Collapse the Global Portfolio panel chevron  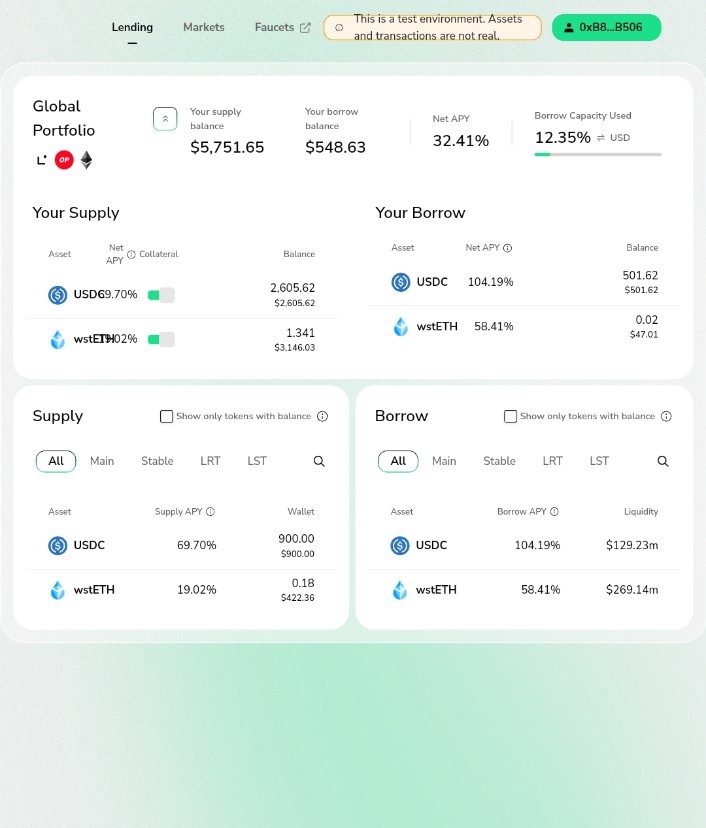click(x=165, y=119)
